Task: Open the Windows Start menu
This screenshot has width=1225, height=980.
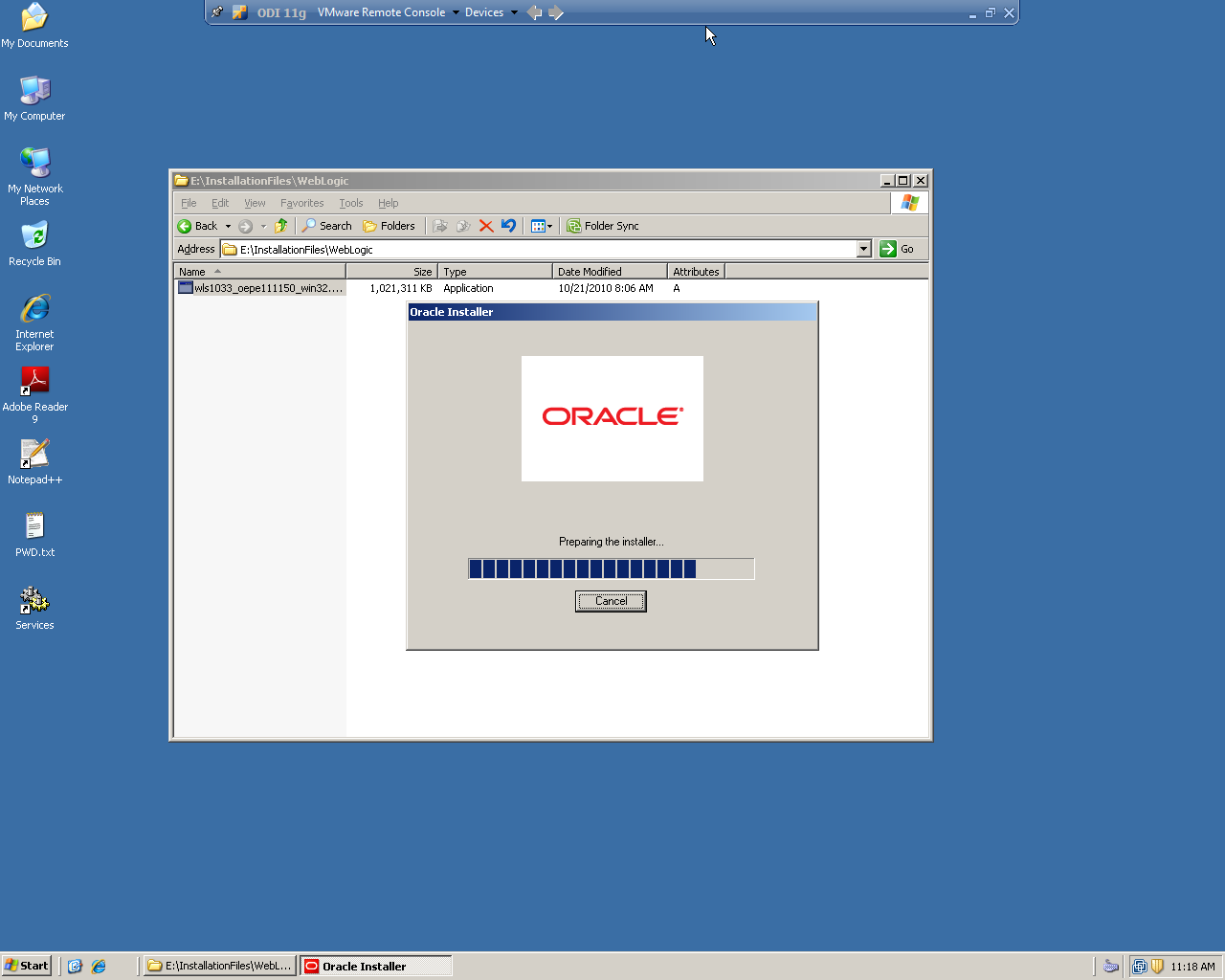Action: [x=26, y=966]
